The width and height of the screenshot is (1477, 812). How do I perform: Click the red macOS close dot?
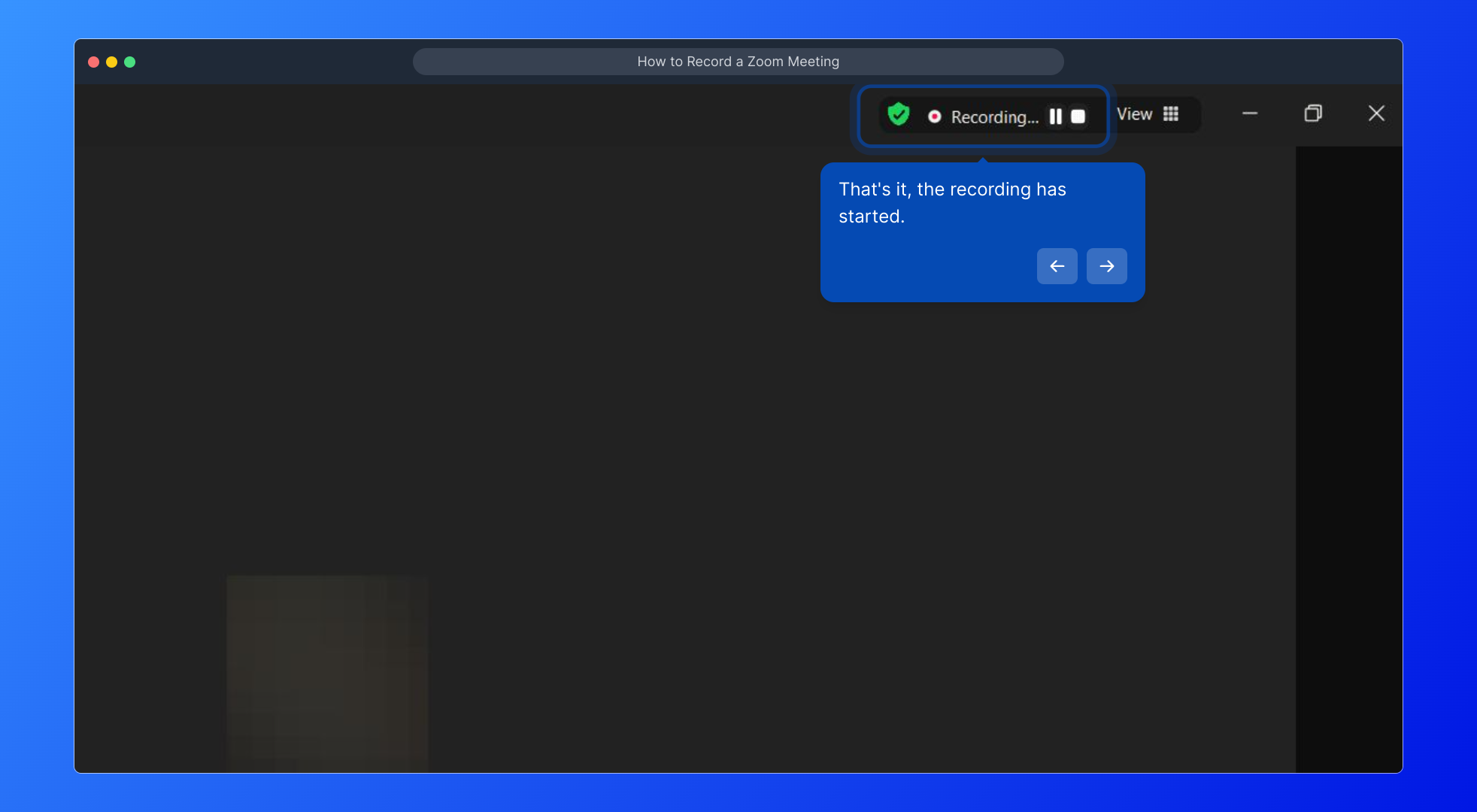[x=94, y=62]
